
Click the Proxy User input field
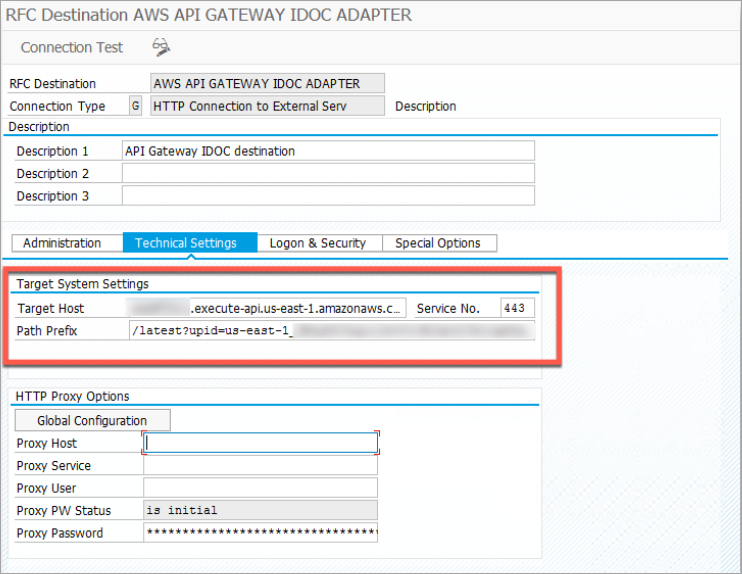pyautogui.click(x=260, y=487)
